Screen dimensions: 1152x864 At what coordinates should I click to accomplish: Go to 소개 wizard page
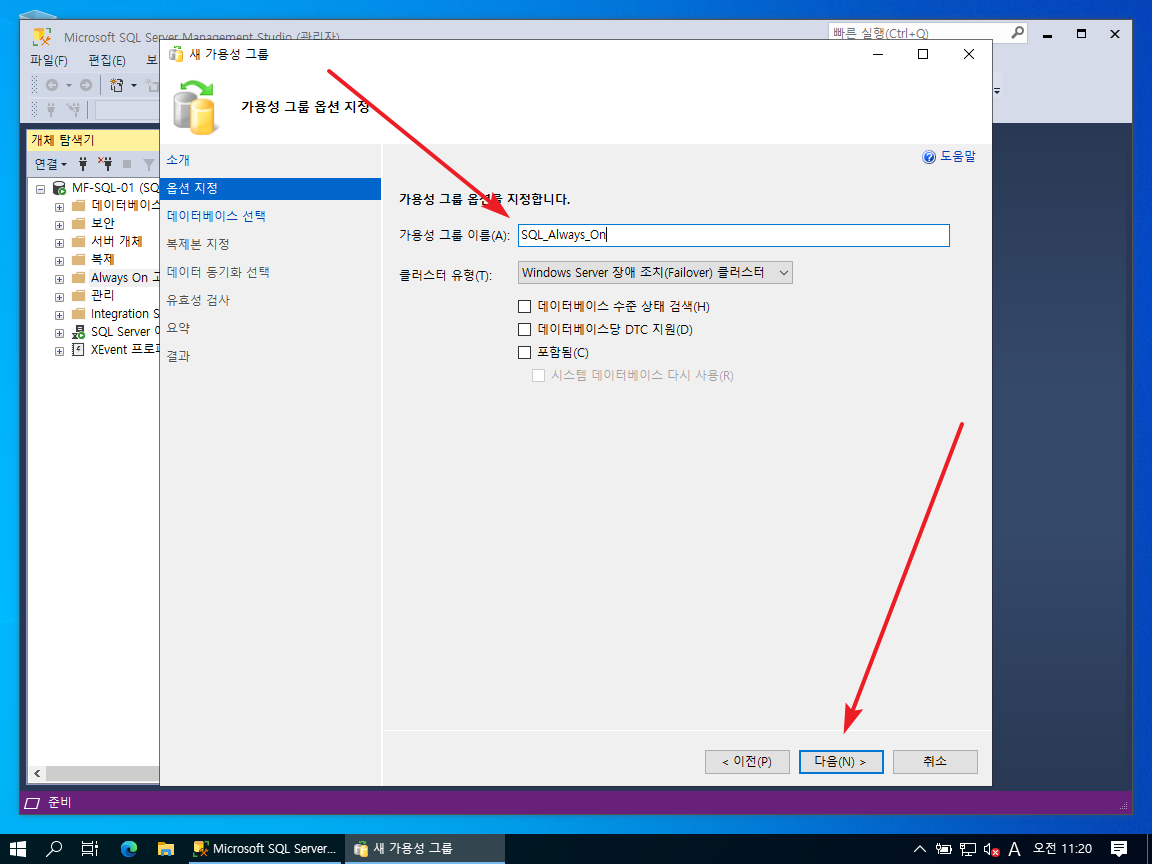pyautogui.click(x=178, y=160)
